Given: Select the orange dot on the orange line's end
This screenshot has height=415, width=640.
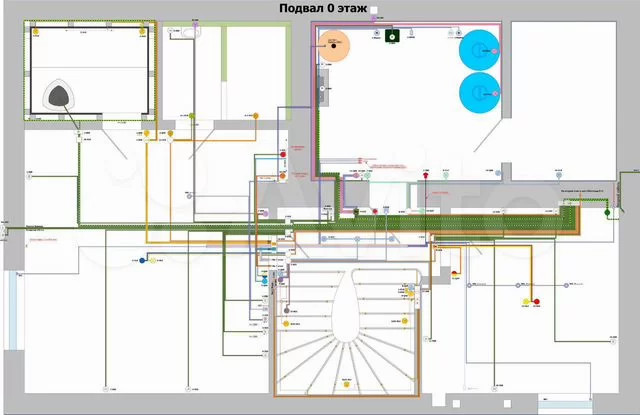Looking at the screenshot, I should coord(256,116).
